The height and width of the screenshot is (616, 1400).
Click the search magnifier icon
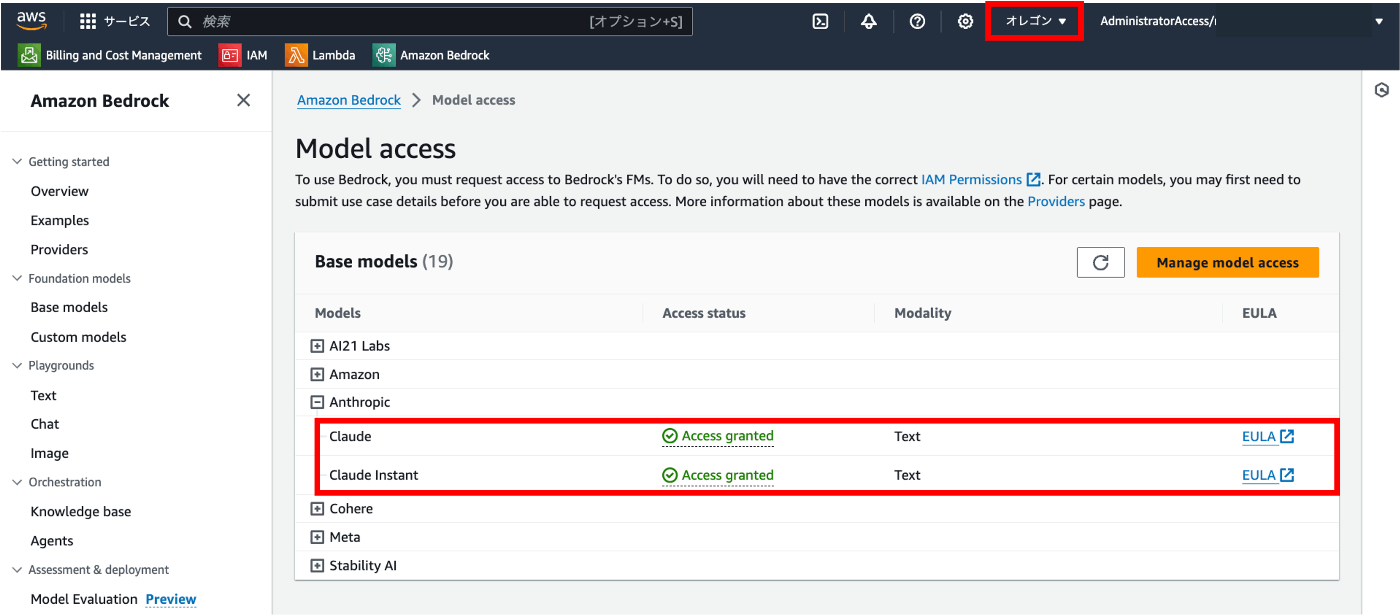click(185, 21)
